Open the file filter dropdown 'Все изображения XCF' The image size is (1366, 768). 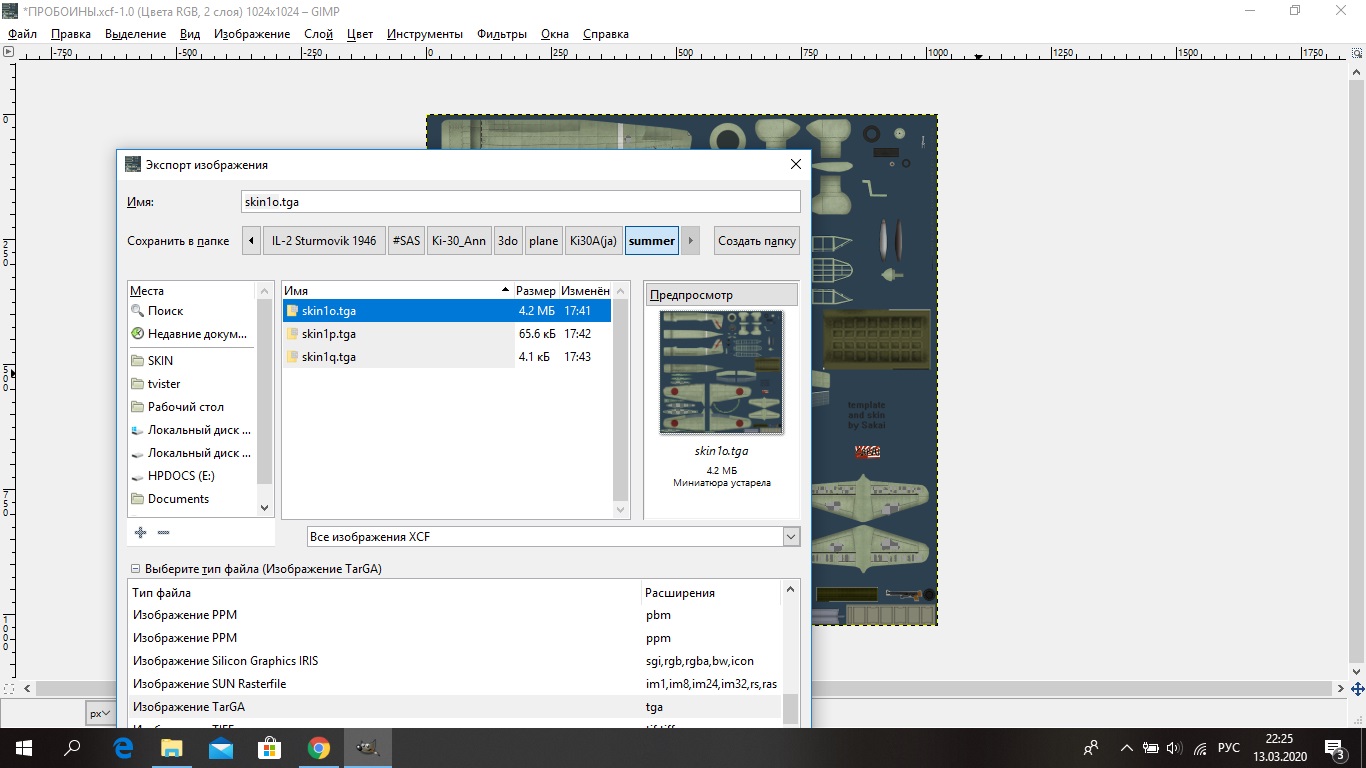[554, 537]
